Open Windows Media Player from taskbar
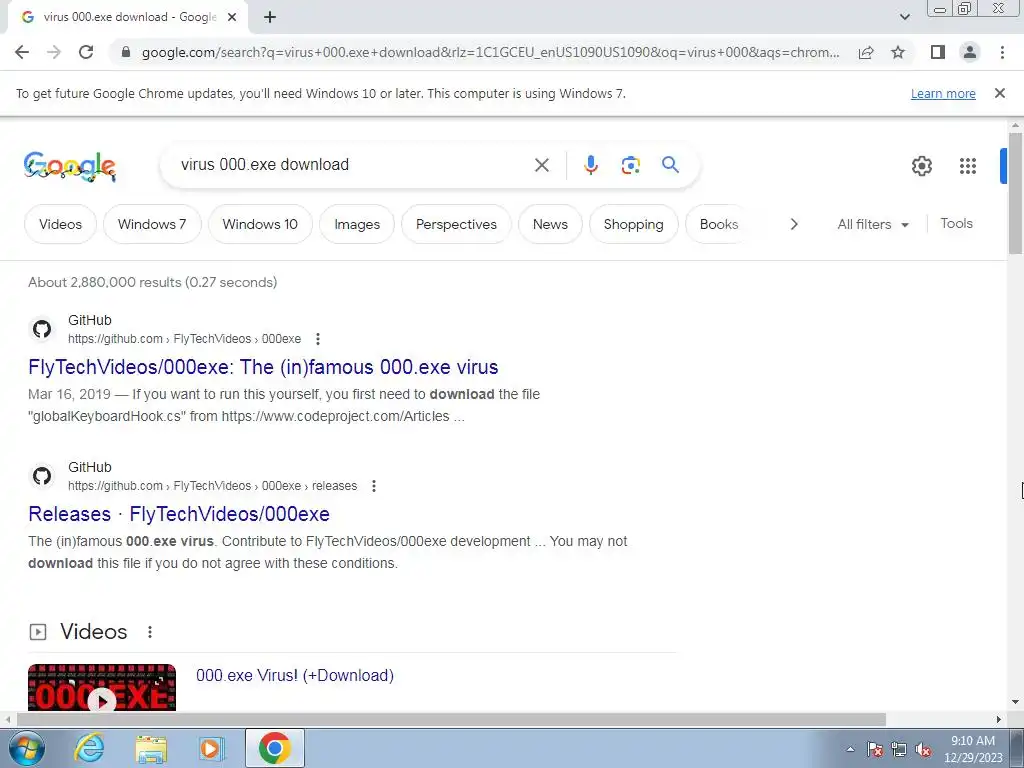Image resolution: width=1024 pixels, height=768 pixels. click(211, 749)
